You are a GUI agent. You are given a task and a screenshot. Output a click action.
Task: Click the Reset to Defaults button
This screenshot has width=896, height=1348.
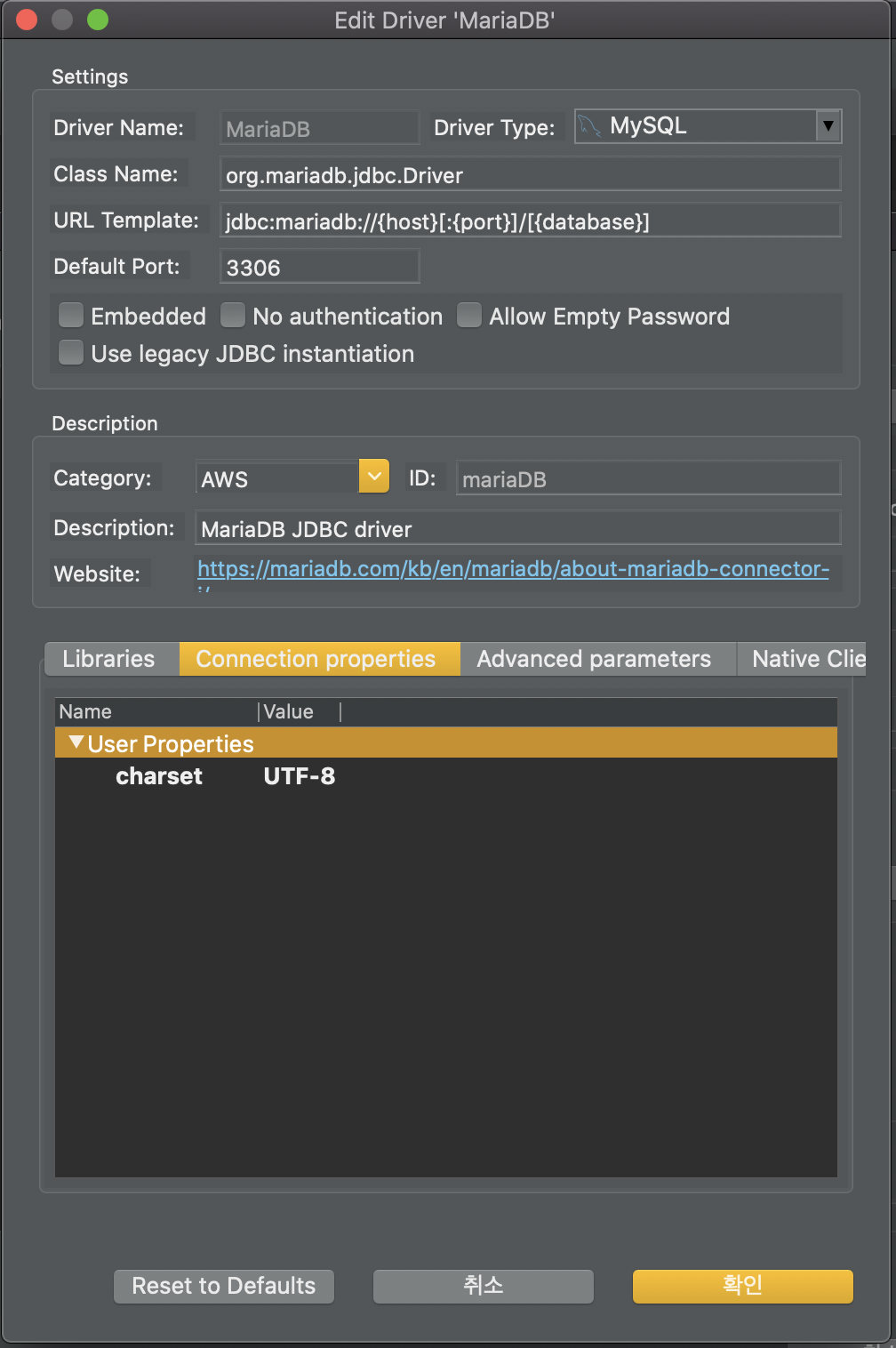224,1286
